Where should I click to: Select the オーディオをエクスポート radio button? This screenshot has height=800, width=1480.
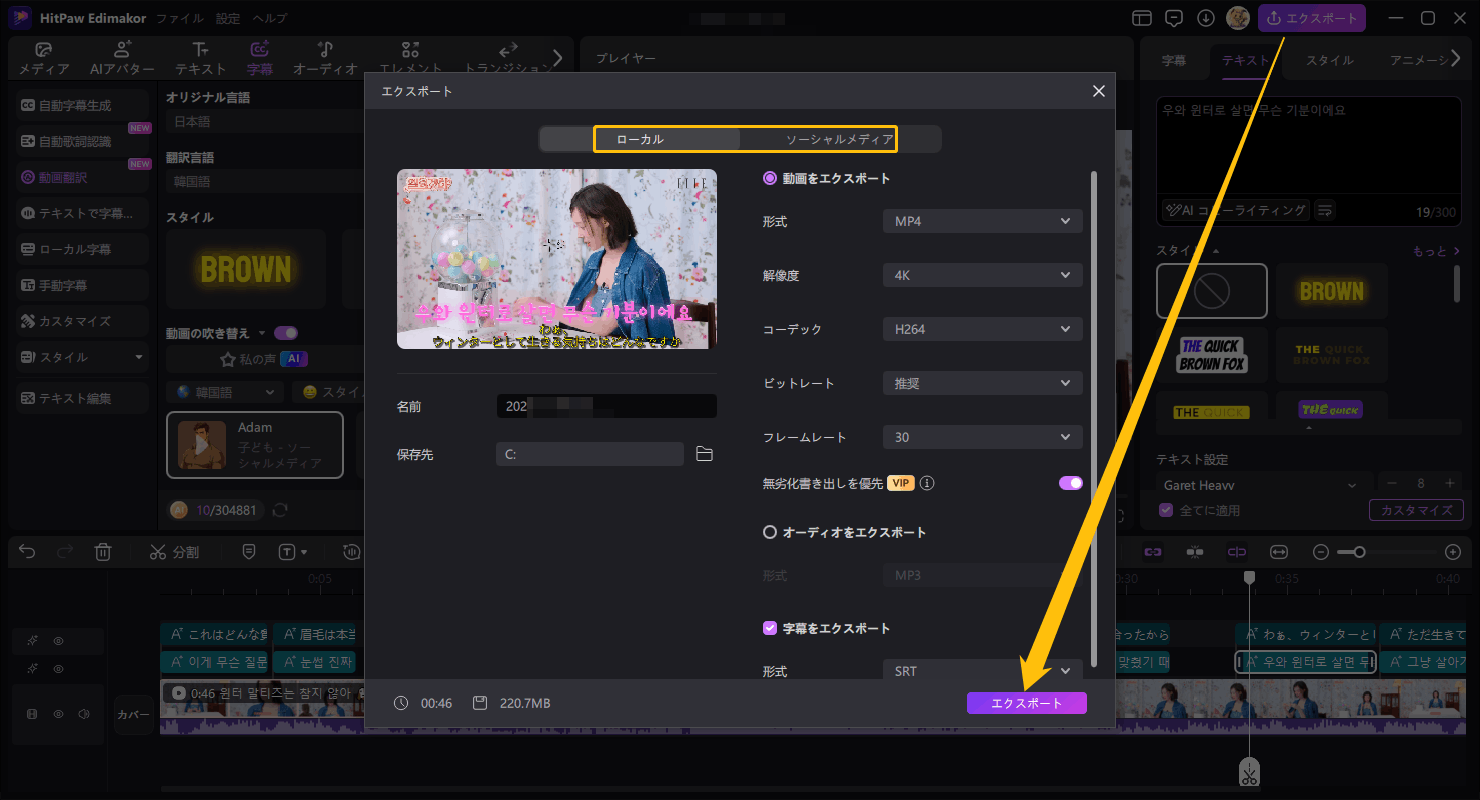pyautogui.click(x=770, y=532)
